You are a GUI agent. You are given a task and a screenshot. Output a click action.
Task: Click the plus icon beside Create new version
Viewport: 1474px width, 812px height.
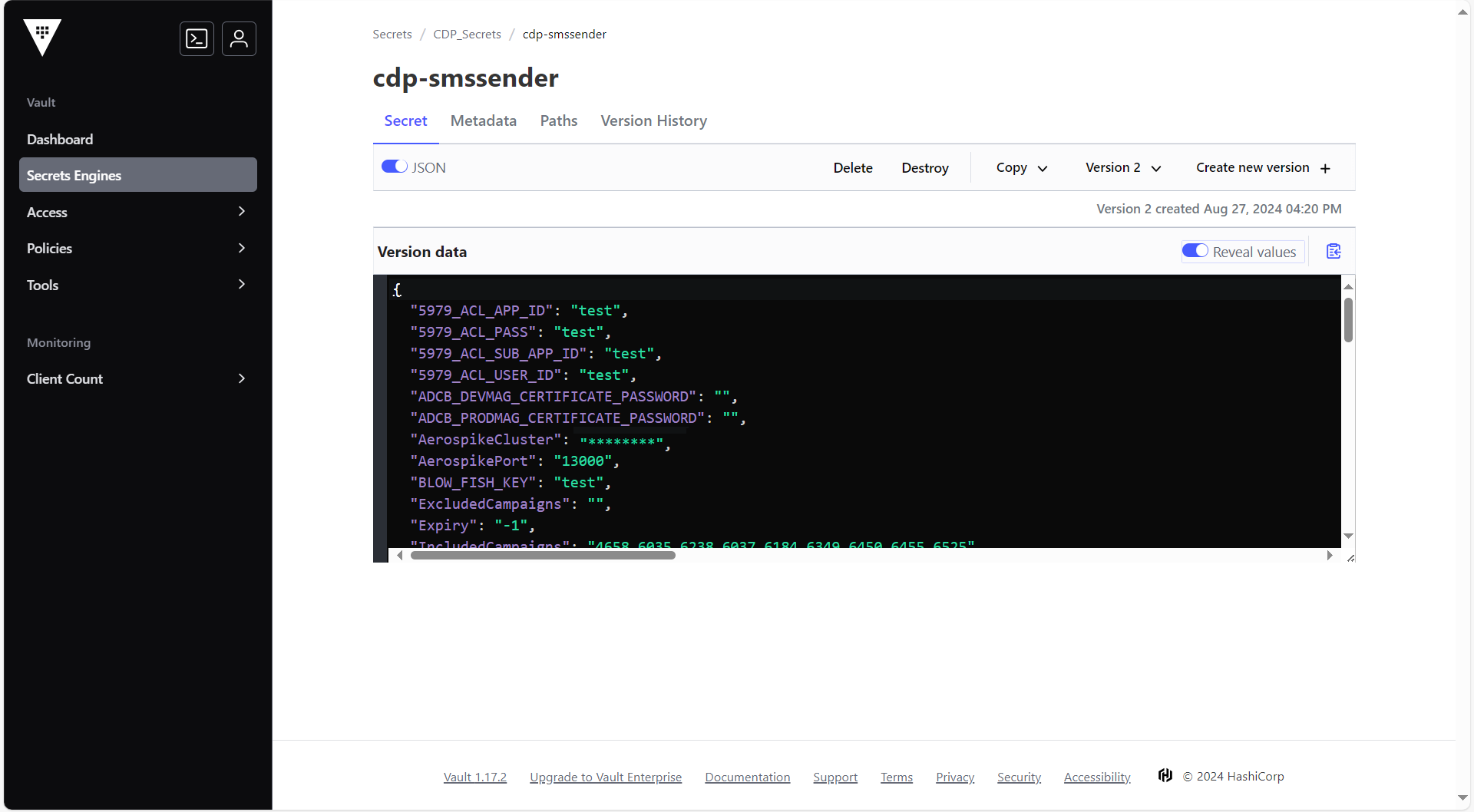(1325, 168)
